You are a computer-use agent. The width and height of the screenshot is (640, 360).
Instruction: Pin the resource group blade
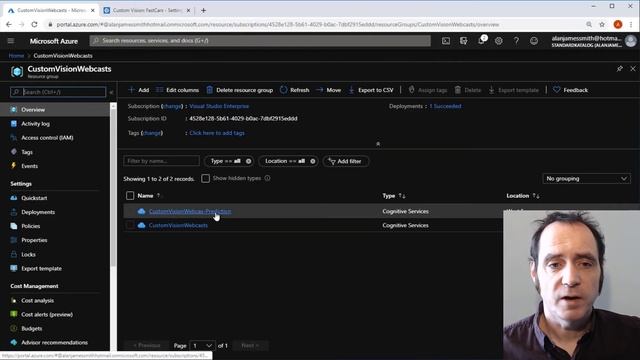[619, 69]
